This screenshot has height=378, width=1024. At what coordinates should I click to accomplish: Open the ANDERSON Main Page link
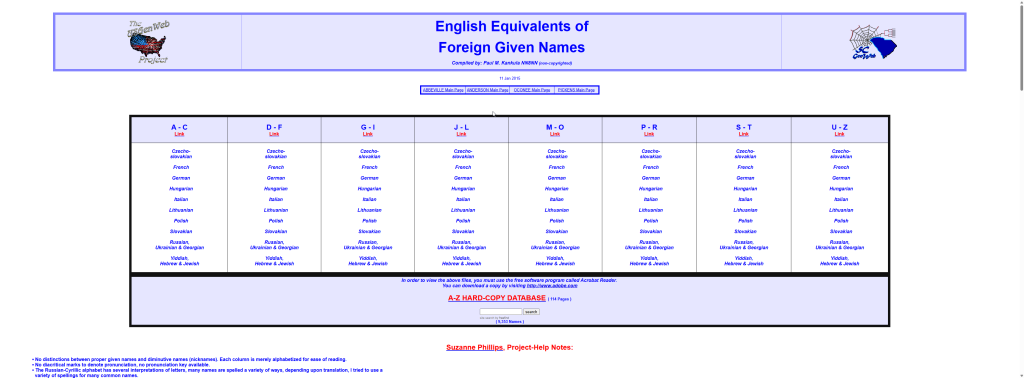pos(487,89)
